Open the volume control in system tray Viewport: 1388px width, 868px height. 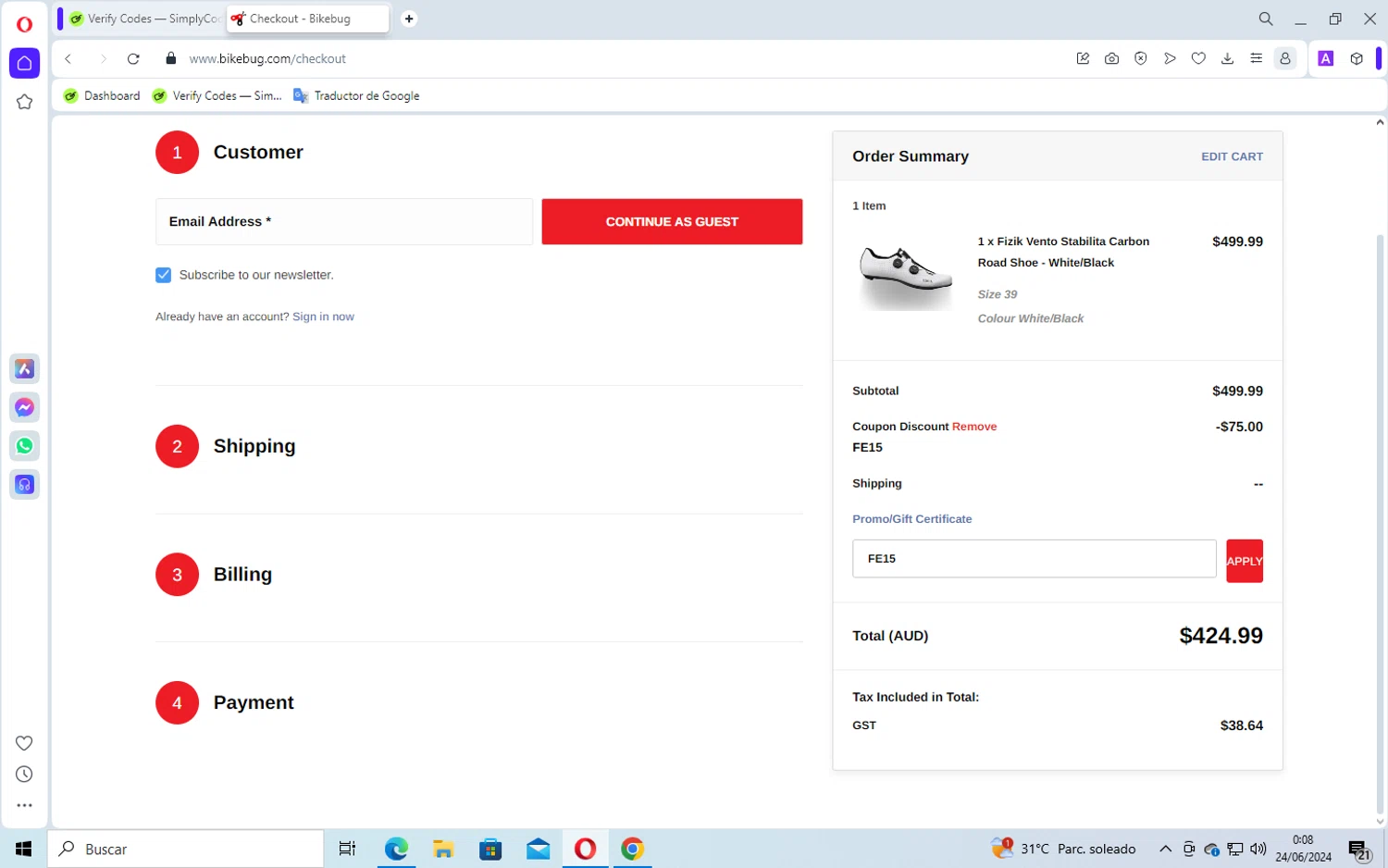(1258, 849)
